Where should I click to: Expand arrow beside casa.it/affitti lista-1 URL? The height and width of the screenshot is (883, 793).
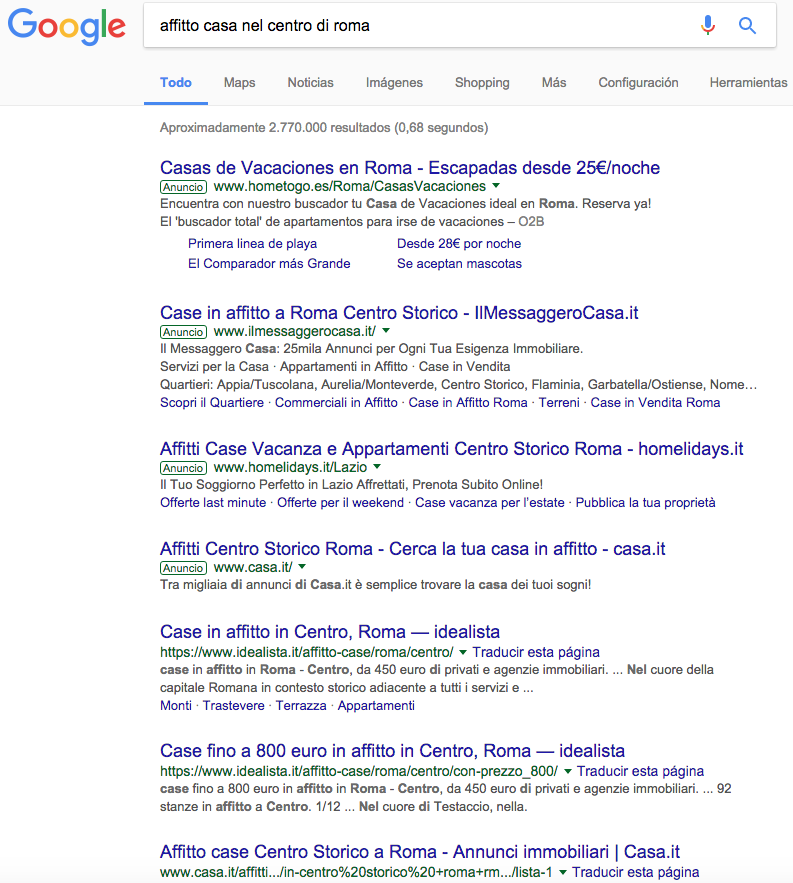pos(563,872)
